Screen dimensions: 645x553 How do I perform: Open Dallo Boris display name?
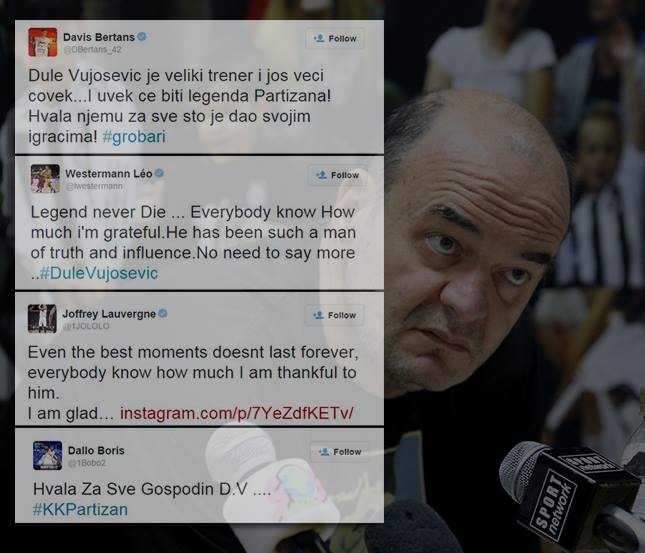click(x=96, y=451)
